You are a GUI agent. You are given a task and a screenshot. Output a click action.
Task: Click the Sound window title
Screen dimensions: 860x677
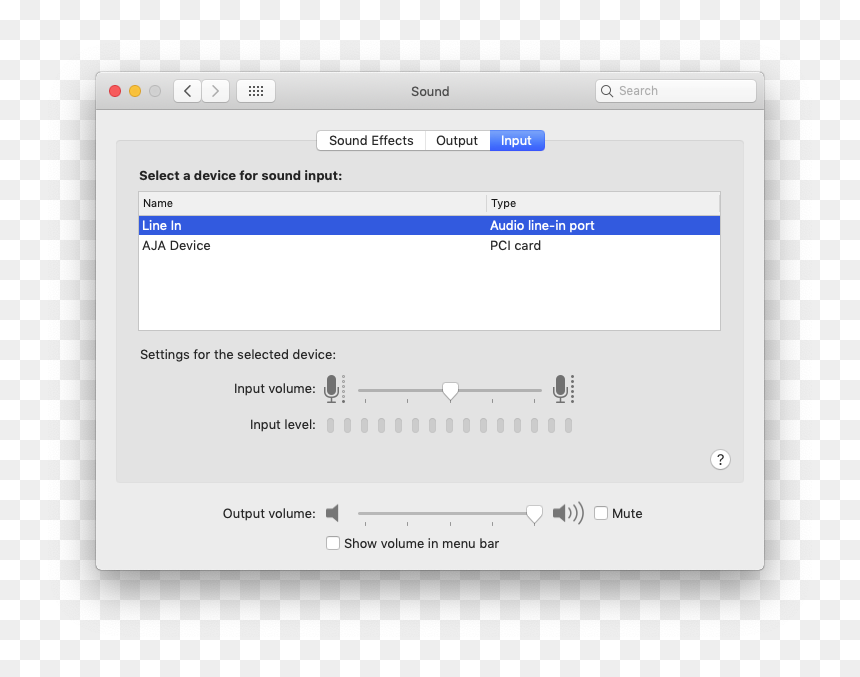coord(430,92)
